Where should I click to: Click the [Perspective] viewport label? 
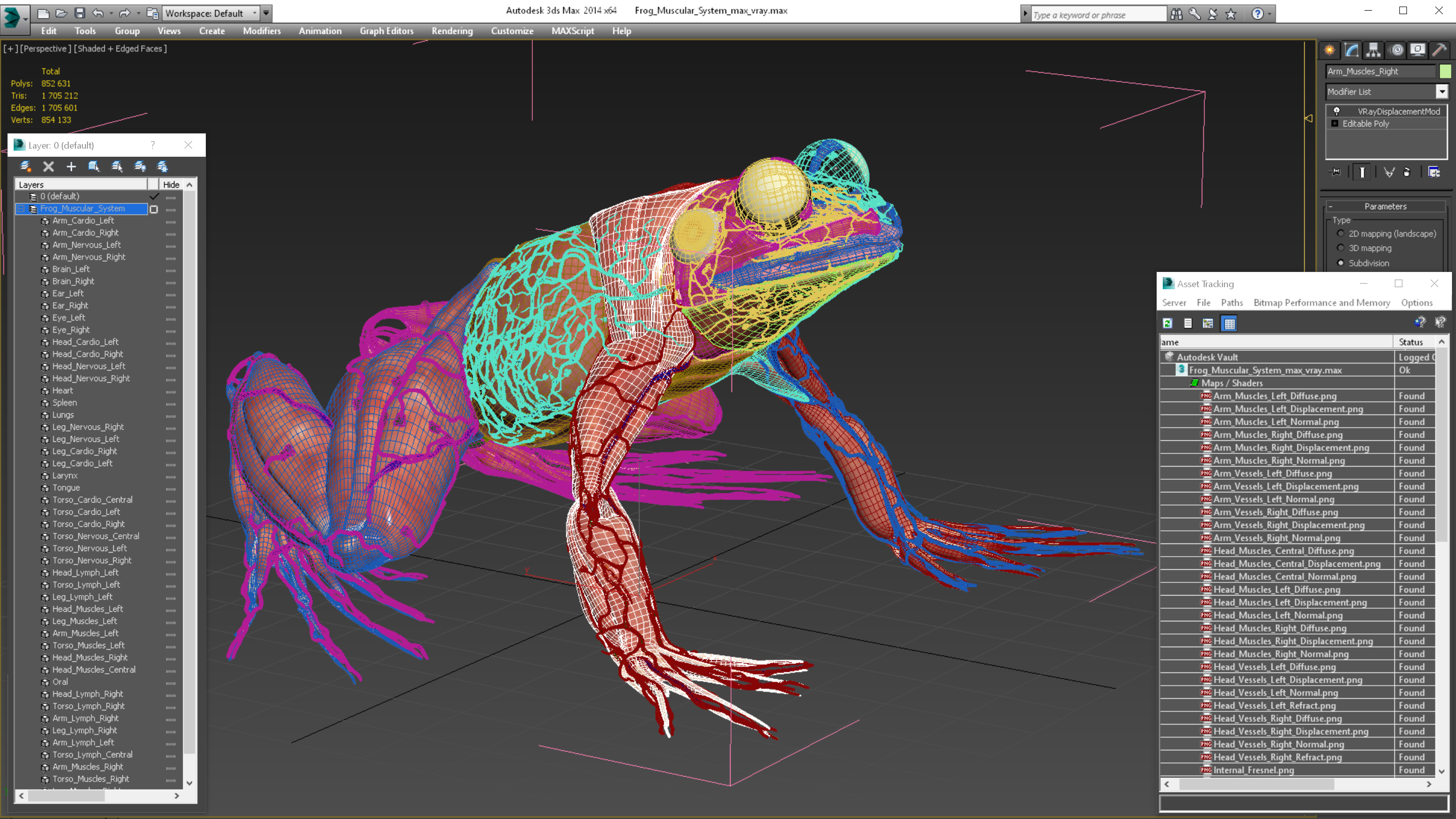[x=45, y=49]
